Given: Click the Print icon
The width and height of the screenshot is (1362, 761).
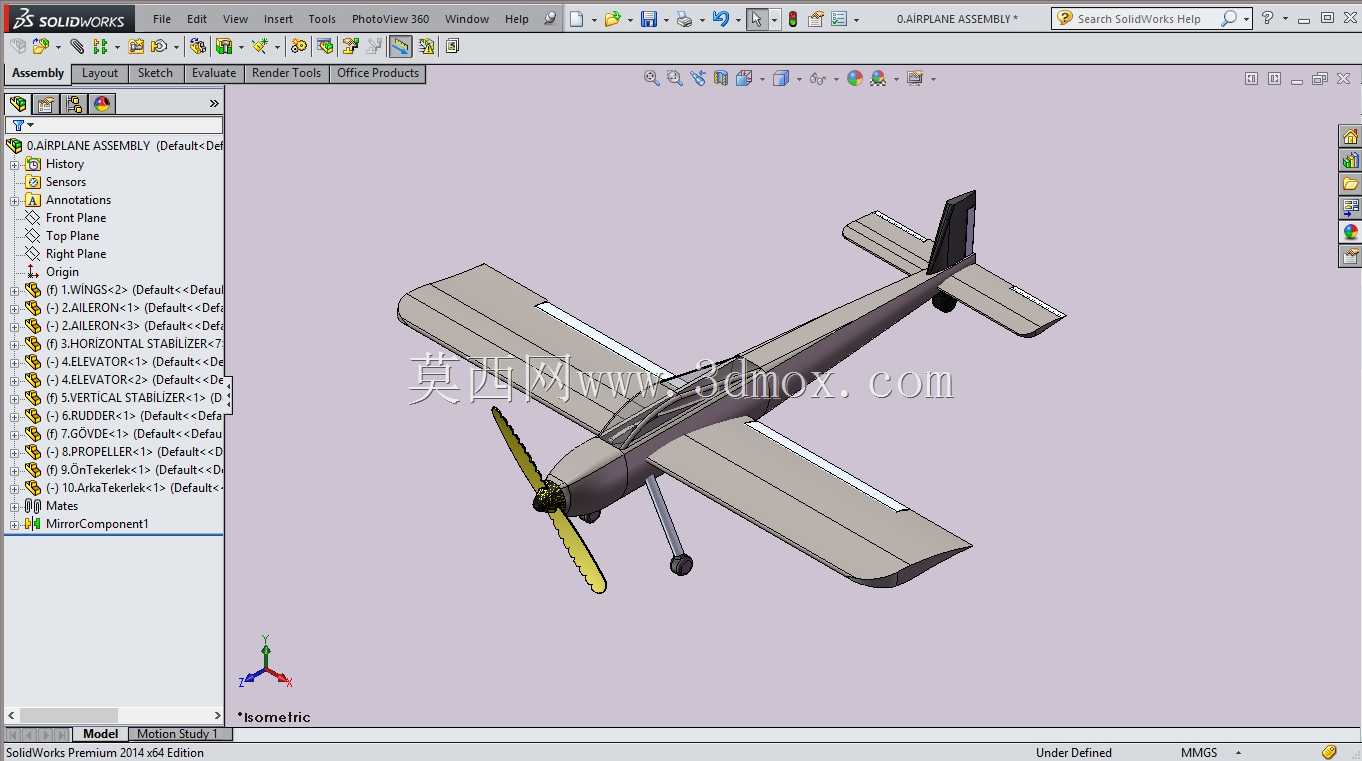Looking at the screenshot, I should (684, 19).
